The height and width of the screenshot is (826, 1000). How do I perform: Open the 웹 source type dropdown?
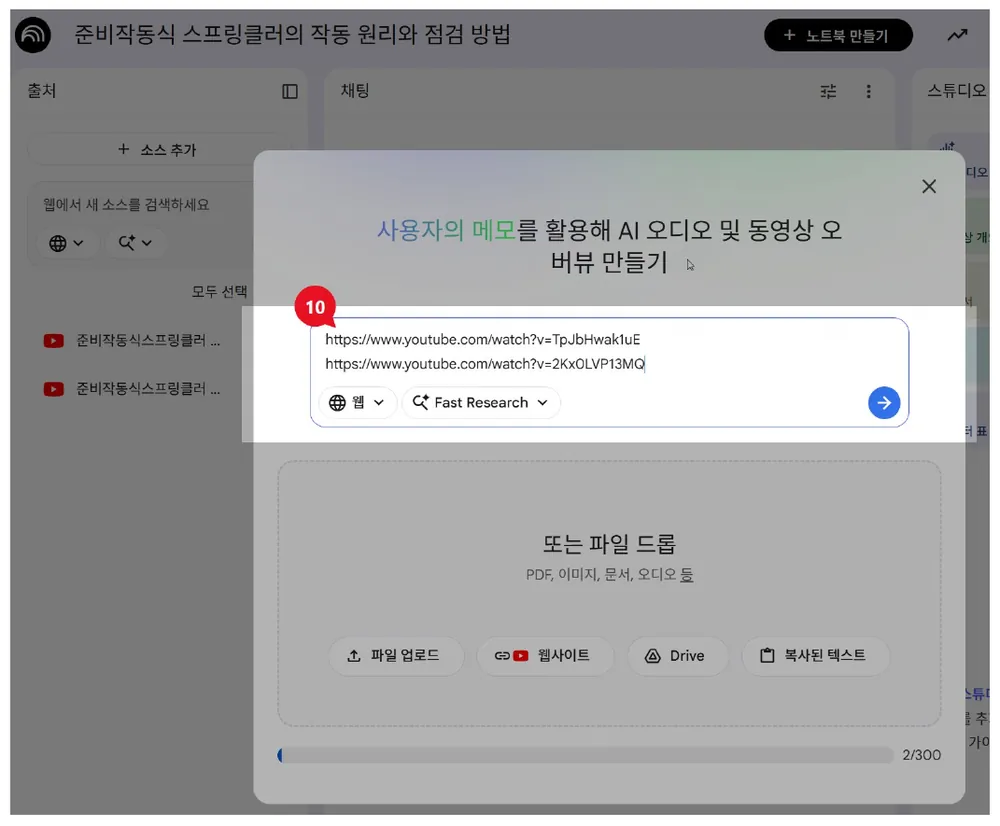(357, 402)
